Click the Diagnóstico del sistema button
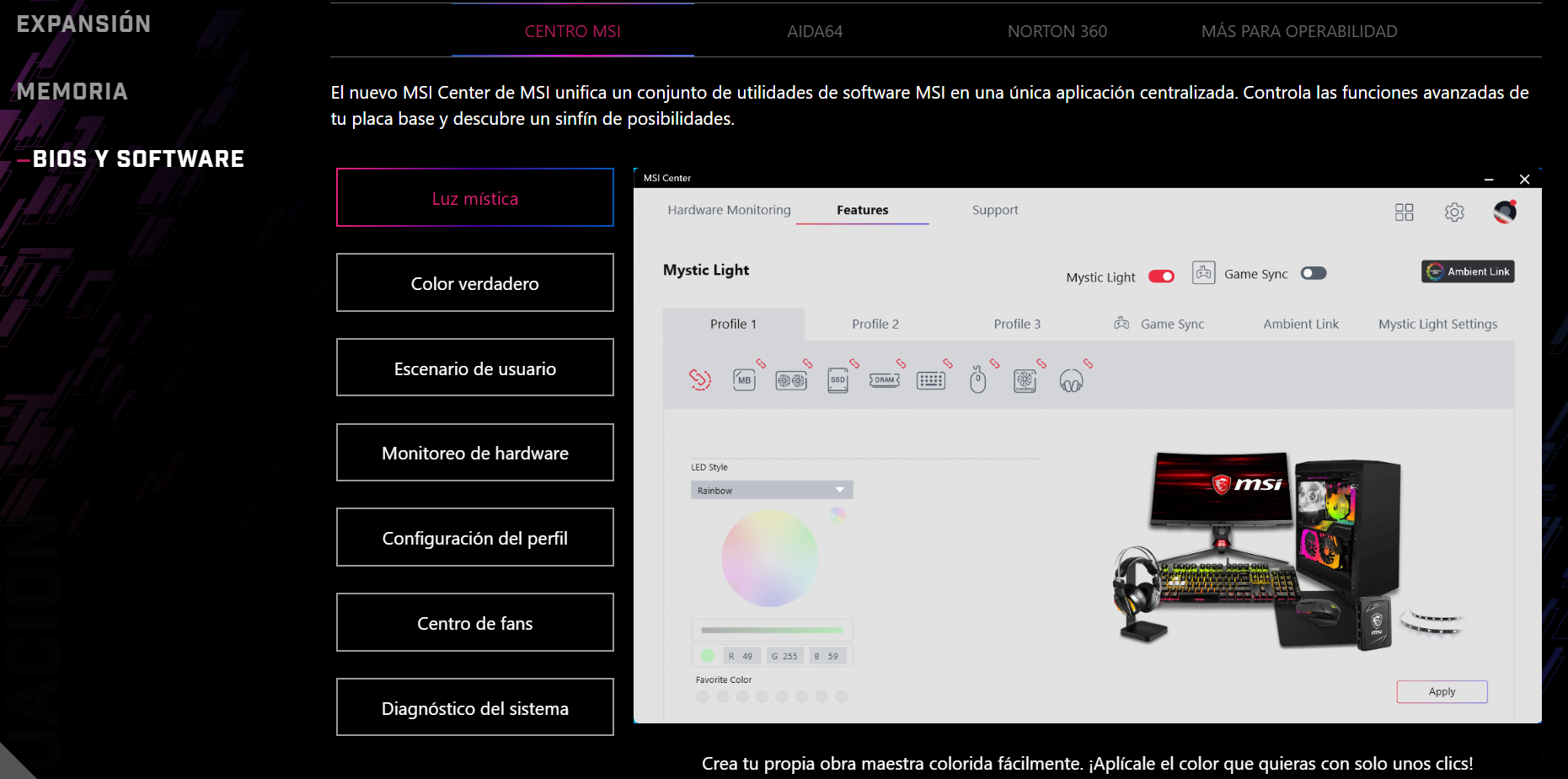The width and height of the screenshot is (1568, 779). [x=475, y=707]
